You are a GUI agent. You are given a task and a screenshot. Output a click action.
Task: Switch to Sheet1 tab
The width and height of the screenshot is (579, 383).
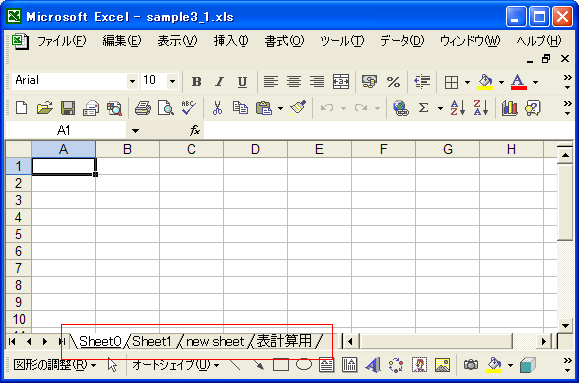coord(152,341)
